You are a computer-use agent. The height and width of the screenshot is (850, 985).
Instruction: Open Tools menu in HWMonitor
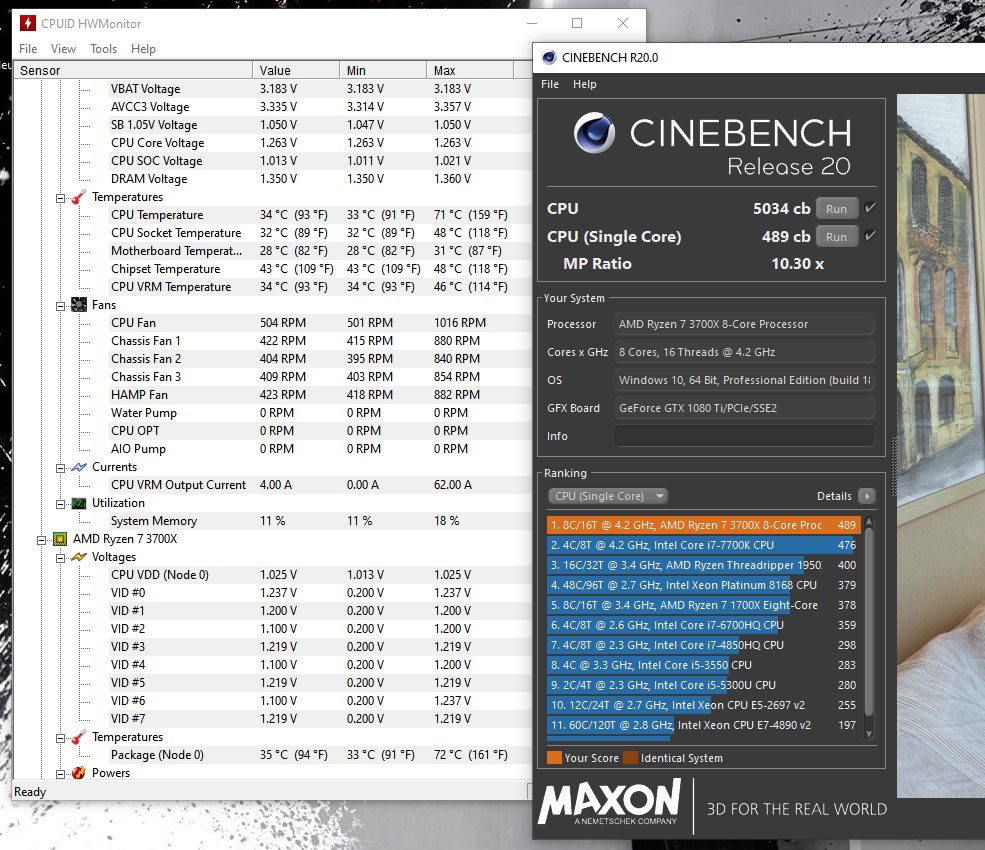pyautogui.click(x=104, y=49)
